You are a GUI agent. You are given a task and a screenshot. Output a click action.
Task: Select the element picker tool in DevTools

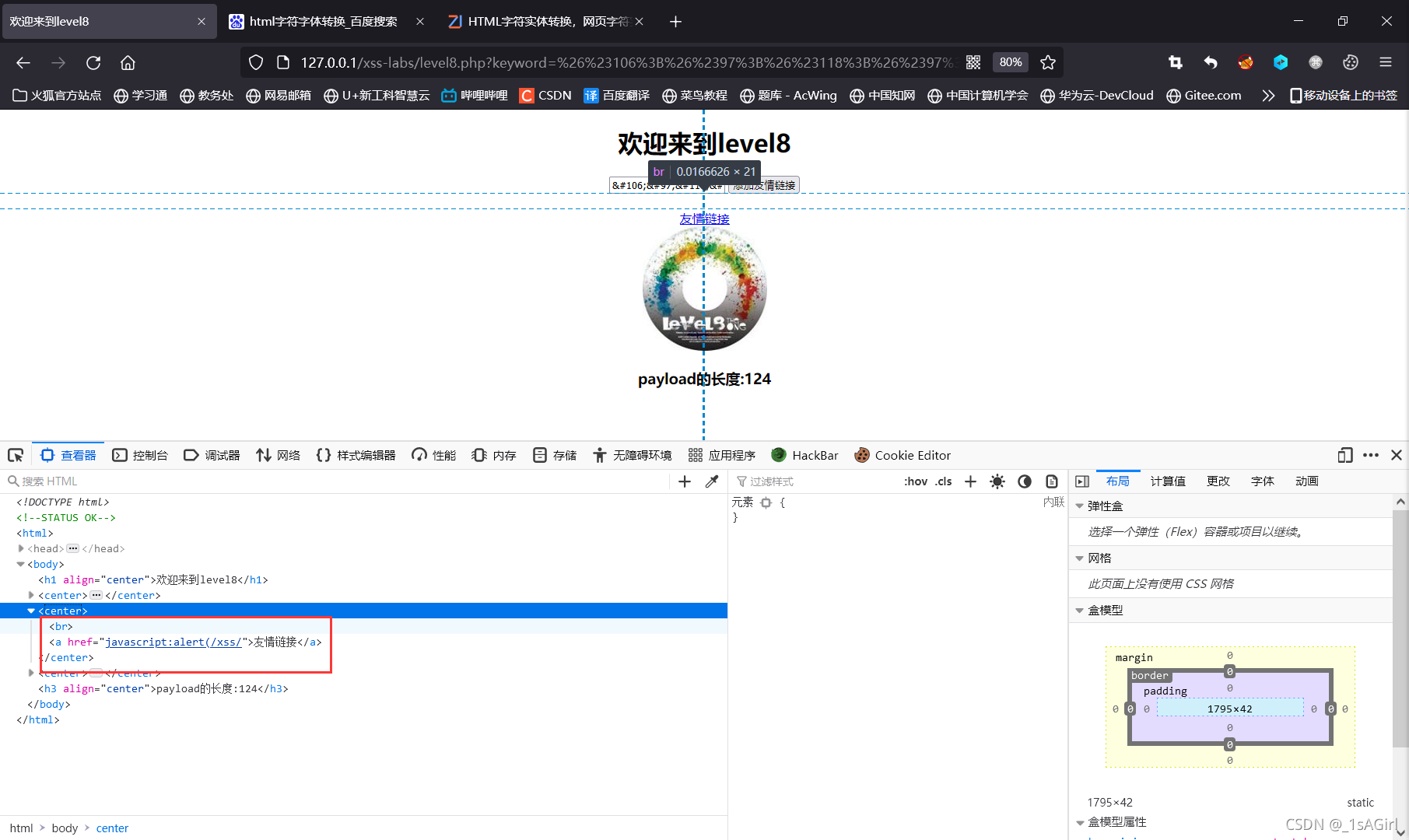pyautogui.click(x=16, y=455)
